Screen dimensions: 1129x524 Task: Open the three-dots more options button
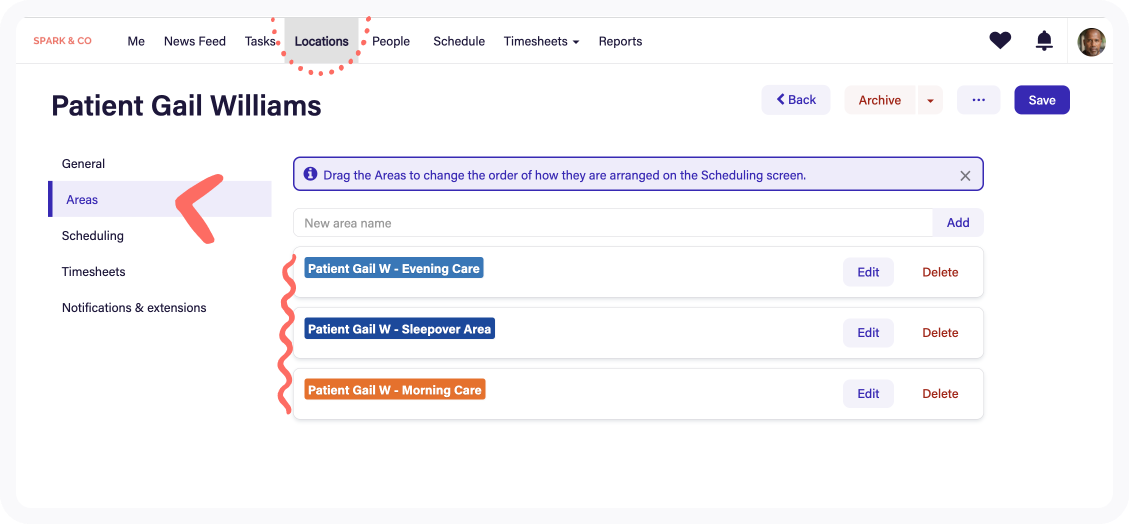tap(978, 100)
